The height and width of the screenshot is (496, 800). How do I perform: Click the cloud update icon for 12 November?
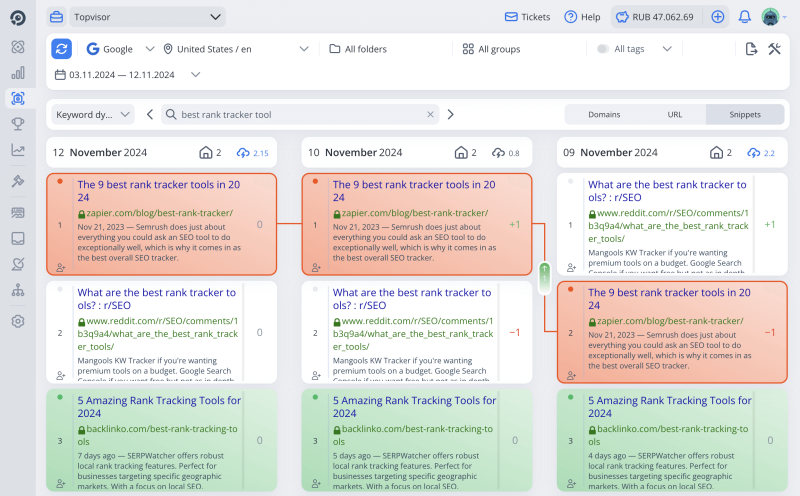(243, 153)
